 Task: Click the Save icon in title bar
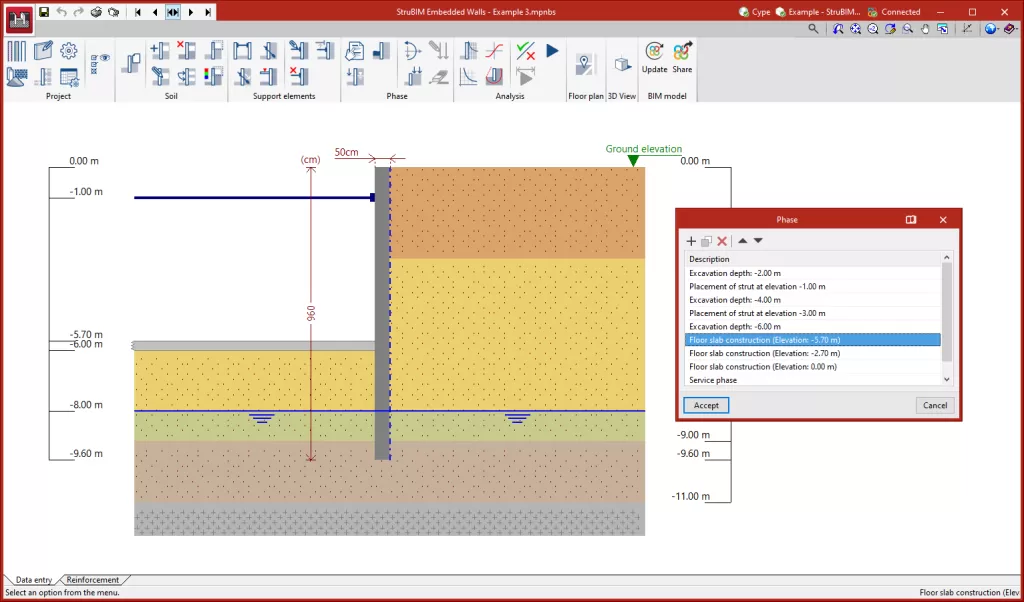[x=44, y=12]
